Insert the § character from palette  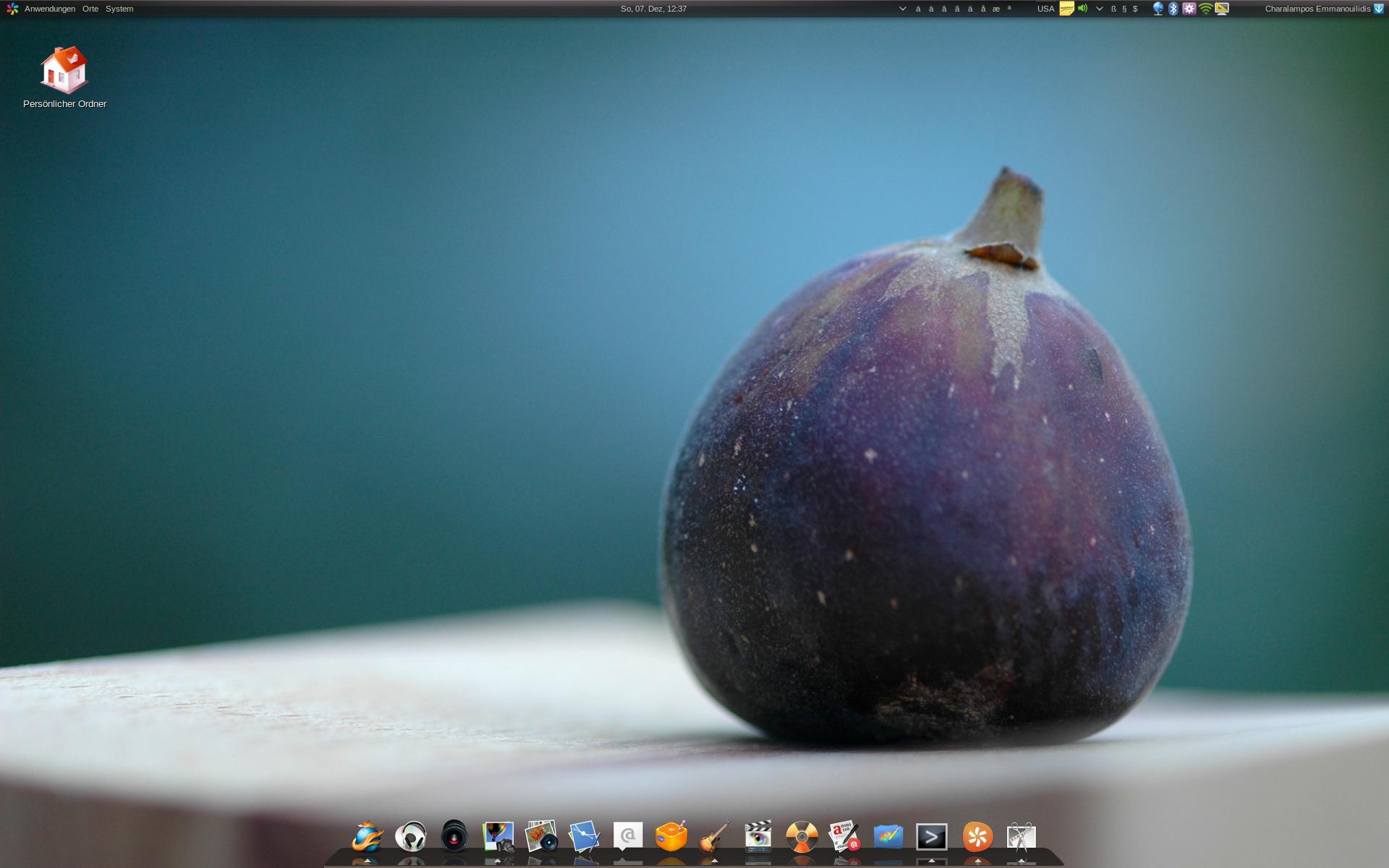click(1124, 9)
